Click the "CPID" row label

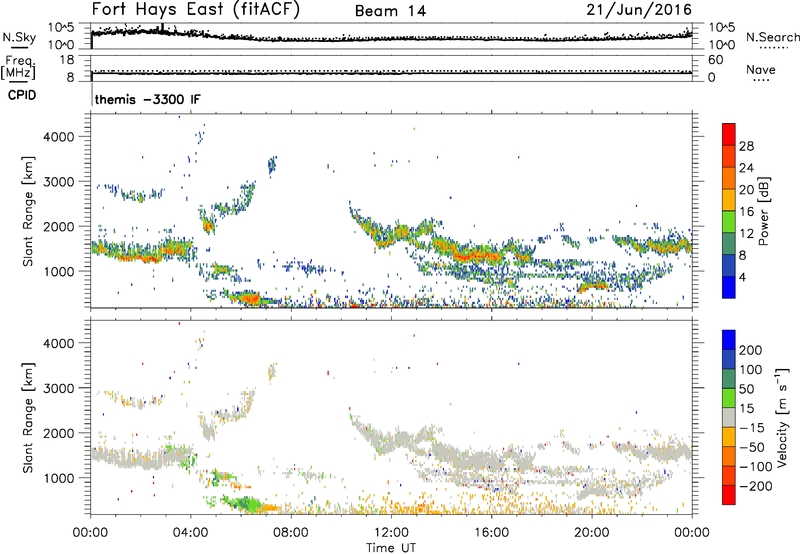coord(22,95)
